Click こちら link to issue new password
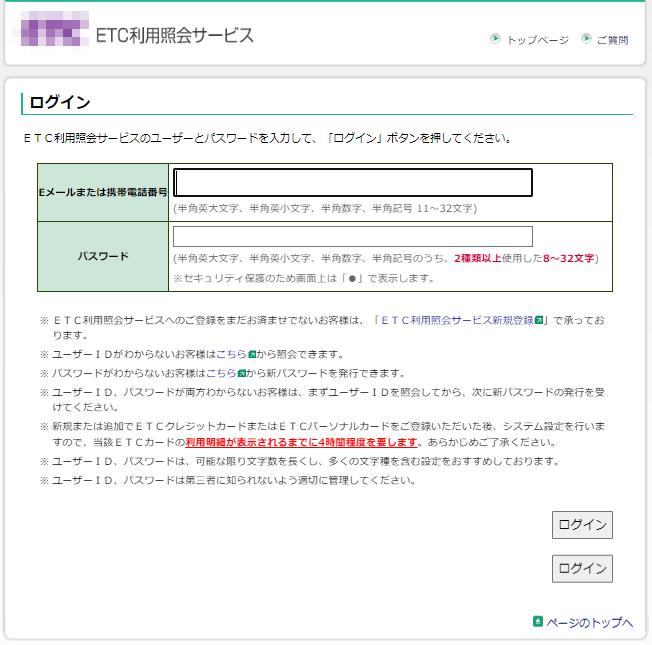 pos(221,373)
